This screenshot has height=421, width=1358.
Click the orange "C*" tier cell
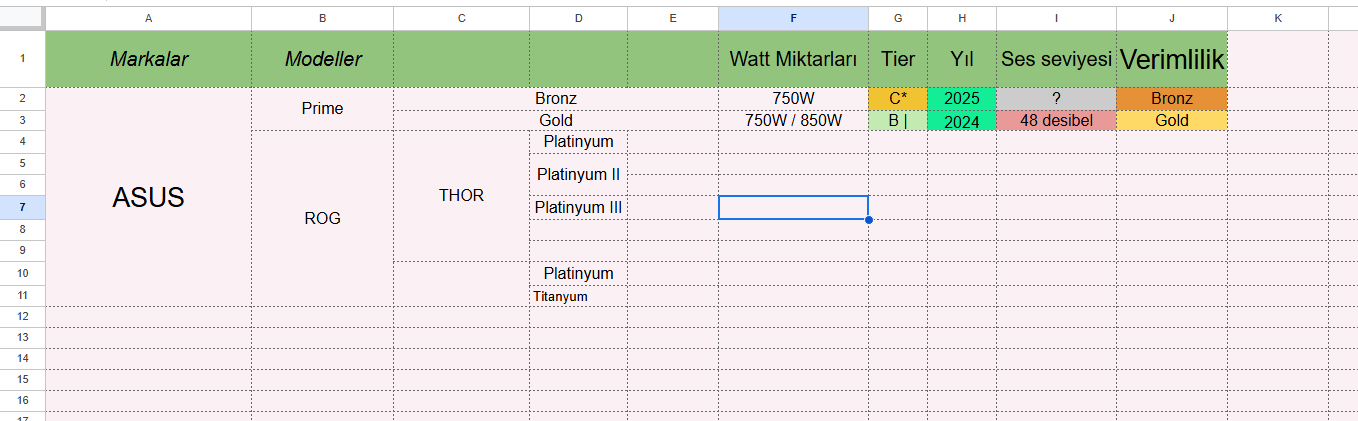tap(898, 99)
